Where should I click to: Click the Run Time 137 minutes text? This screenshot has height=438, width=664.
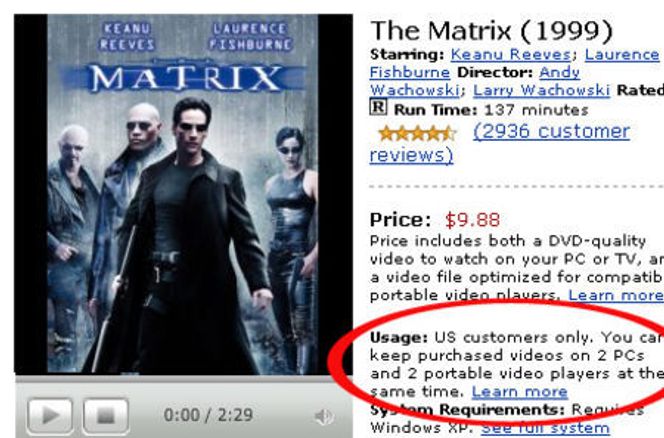coord(491,110)
